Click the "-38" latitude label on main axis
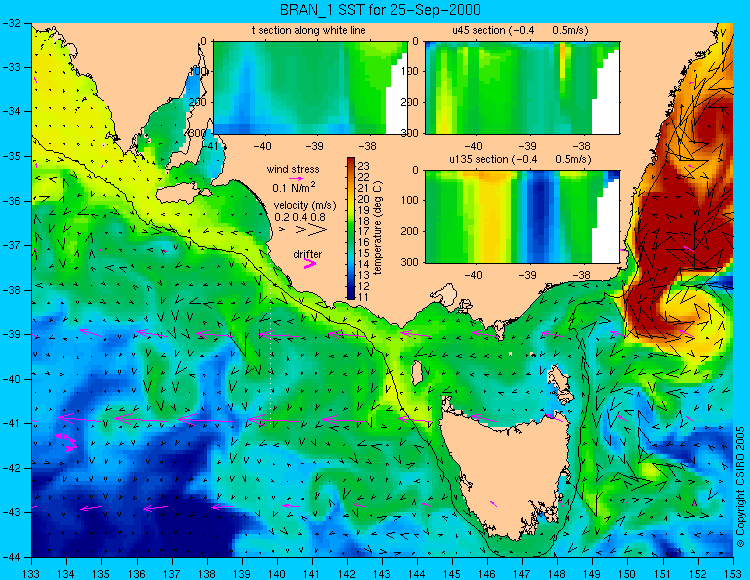750x580 pixels. [11, 290]
